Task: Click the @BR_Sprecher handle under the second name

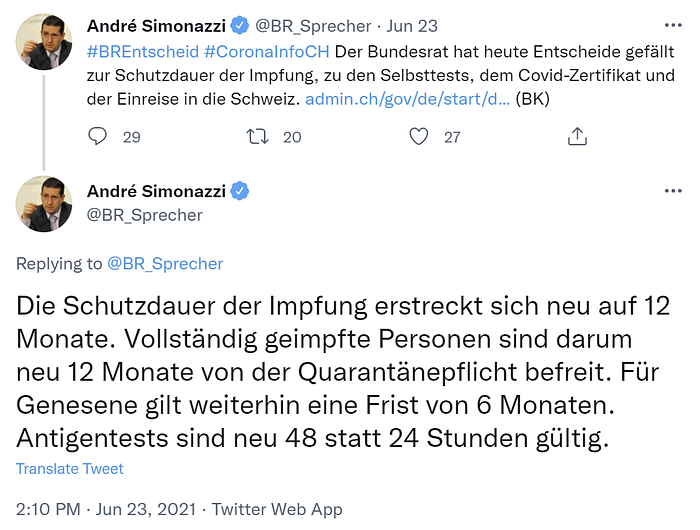Action: tap(145, 215)
